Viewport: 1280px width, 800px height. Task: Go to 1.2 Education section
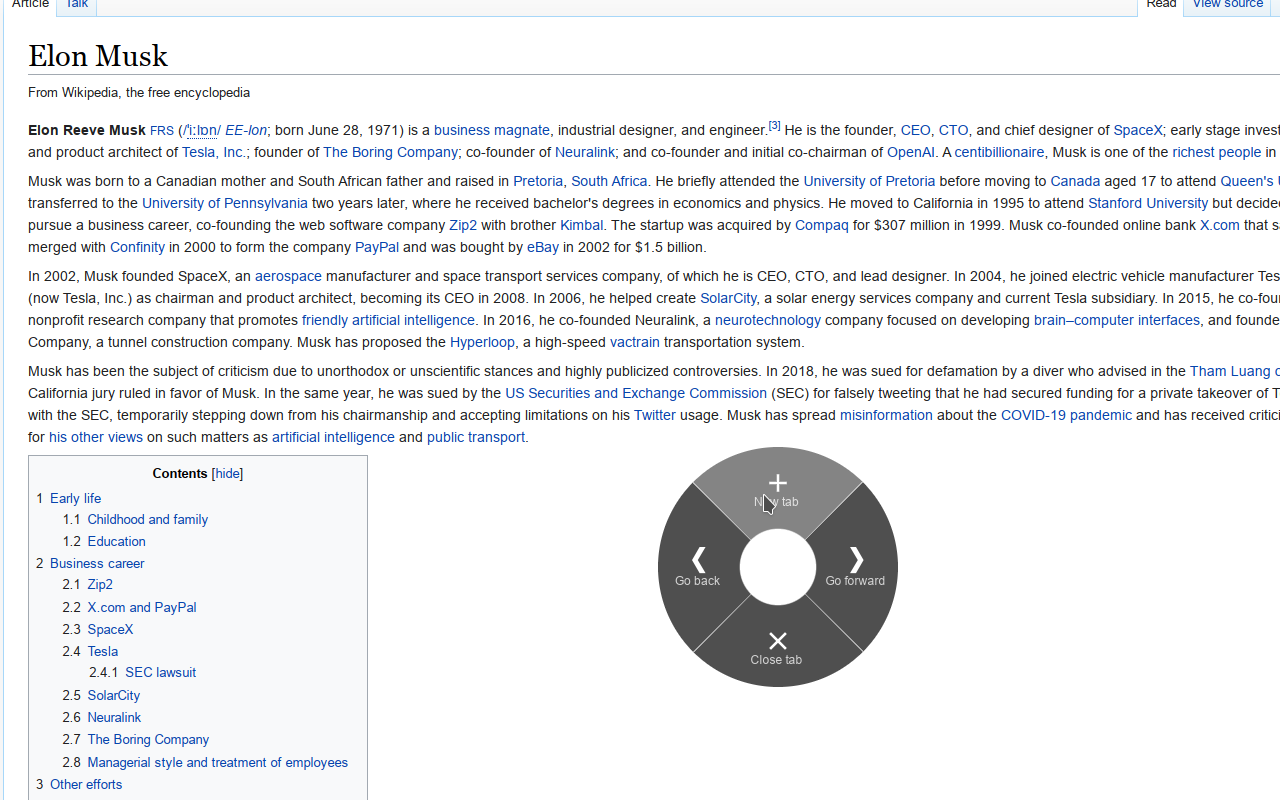pyautogui.click(x=104, y=541)
